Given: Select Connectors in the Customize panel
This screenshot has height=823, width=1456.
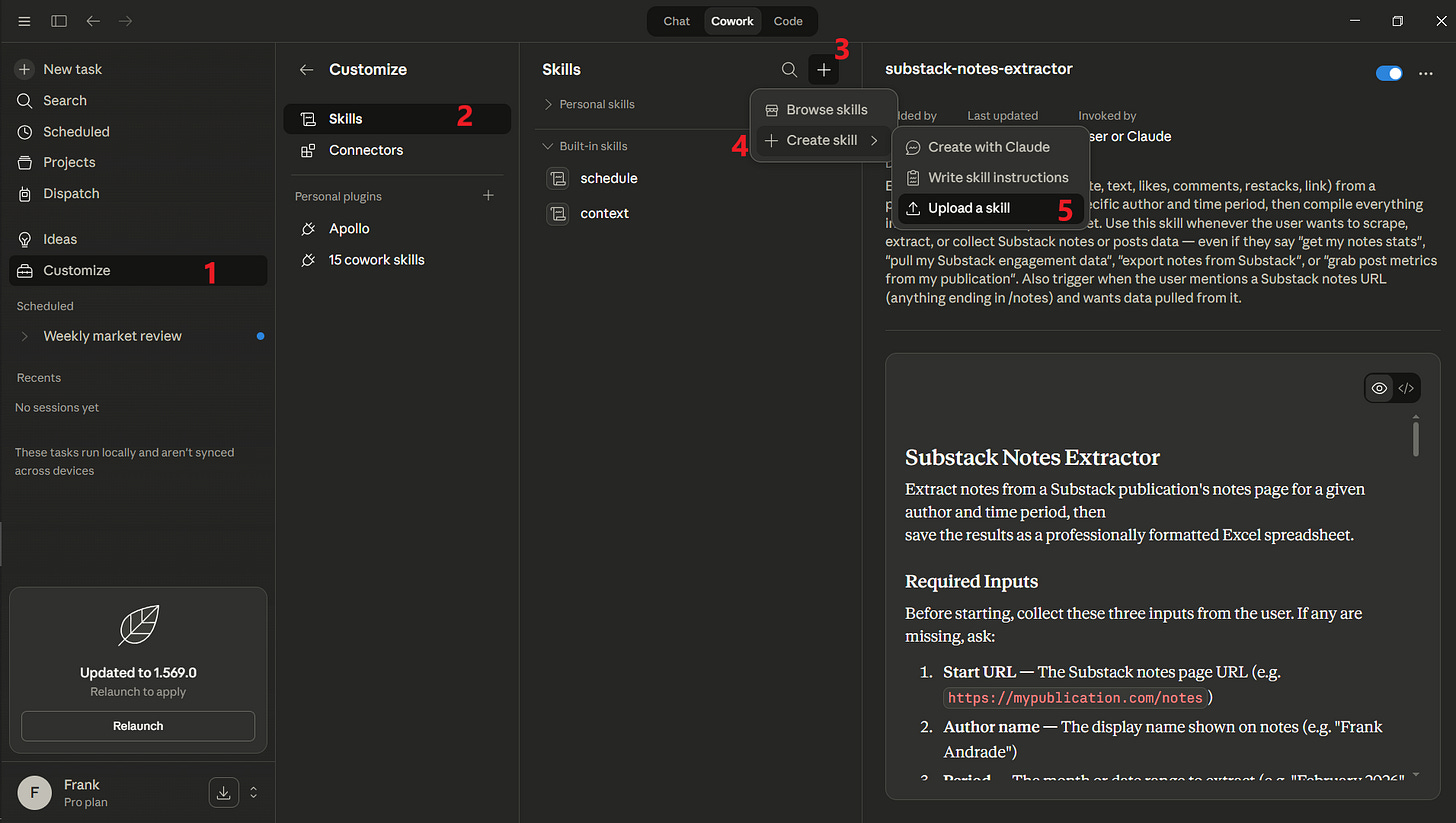Looking at the screenshot, I should pos(397,150).
